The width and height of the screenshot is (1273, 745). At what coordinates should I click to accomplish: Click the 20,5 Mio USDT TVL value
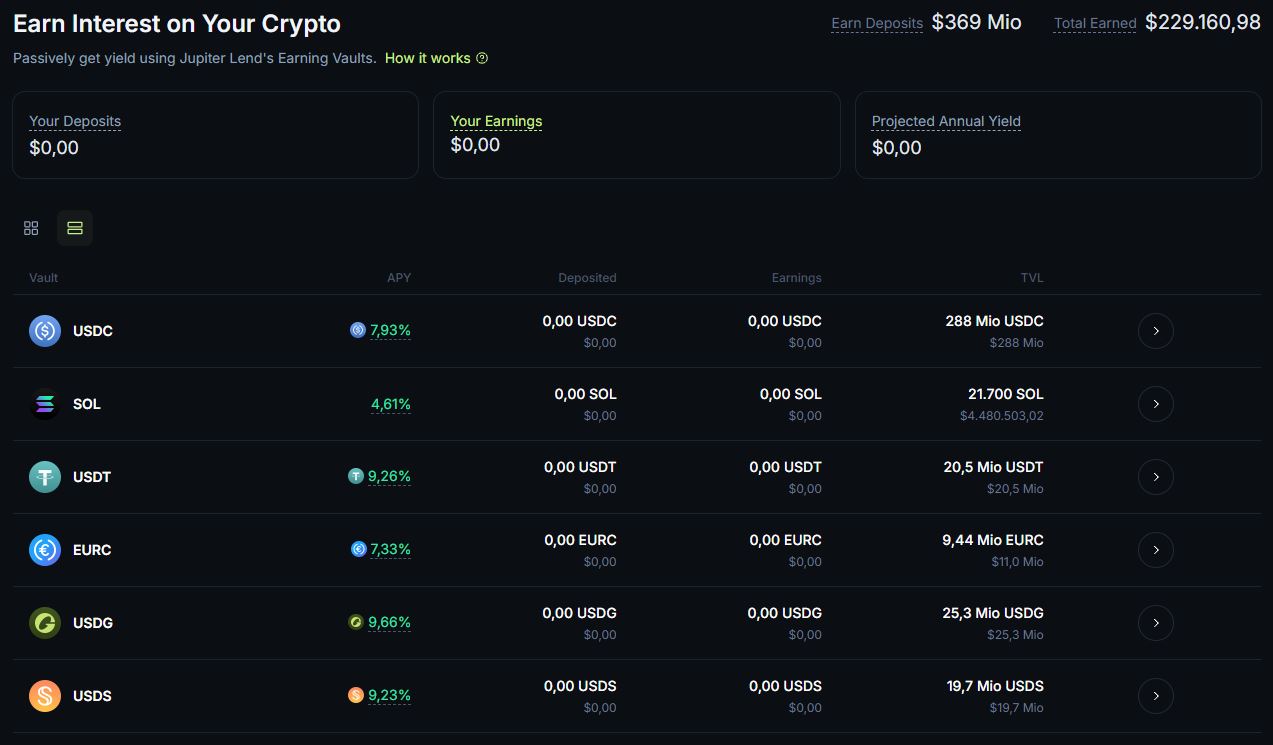(x=993, y=467)
